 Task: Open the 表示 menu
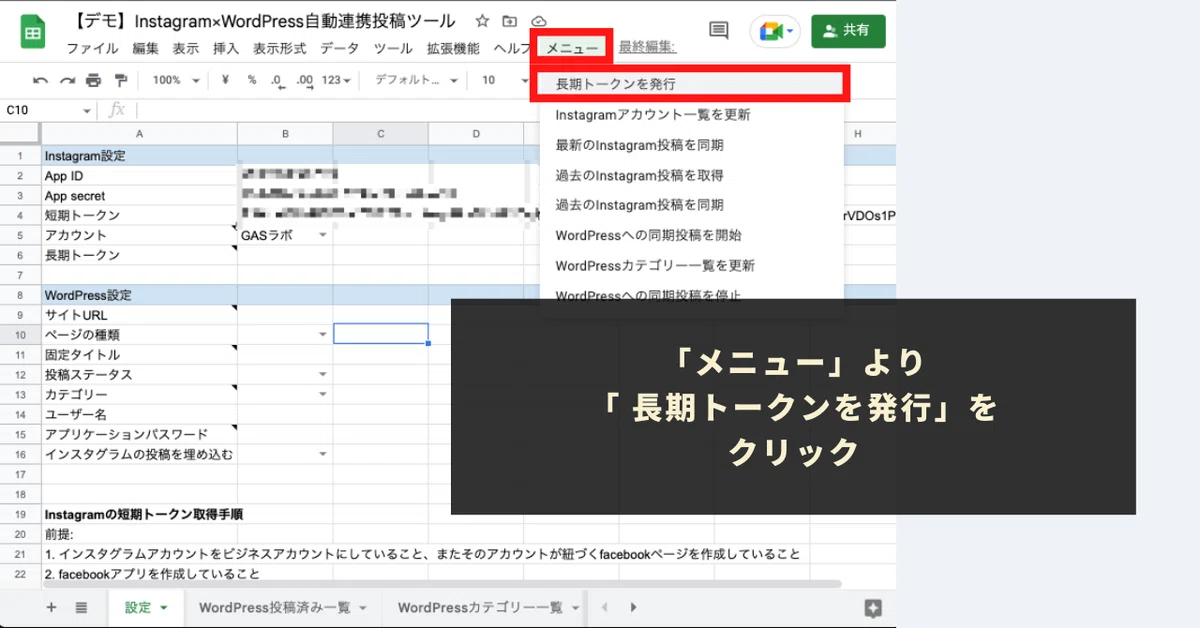185,48
